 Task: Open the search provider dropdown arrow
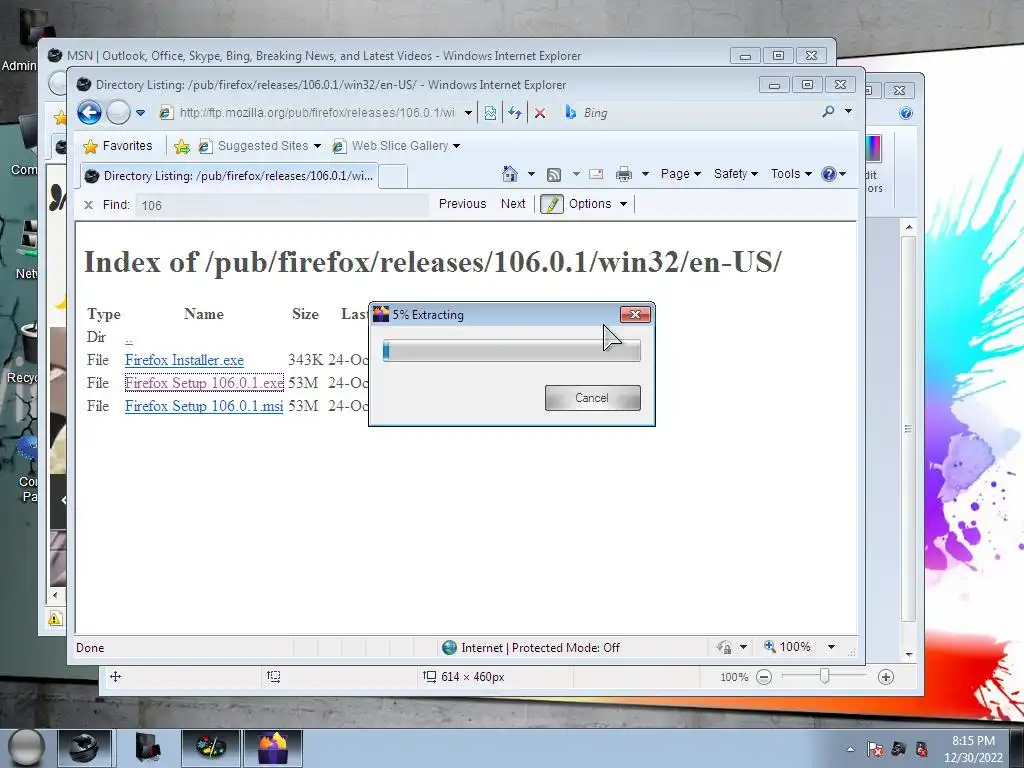click(x=848, y=112)
